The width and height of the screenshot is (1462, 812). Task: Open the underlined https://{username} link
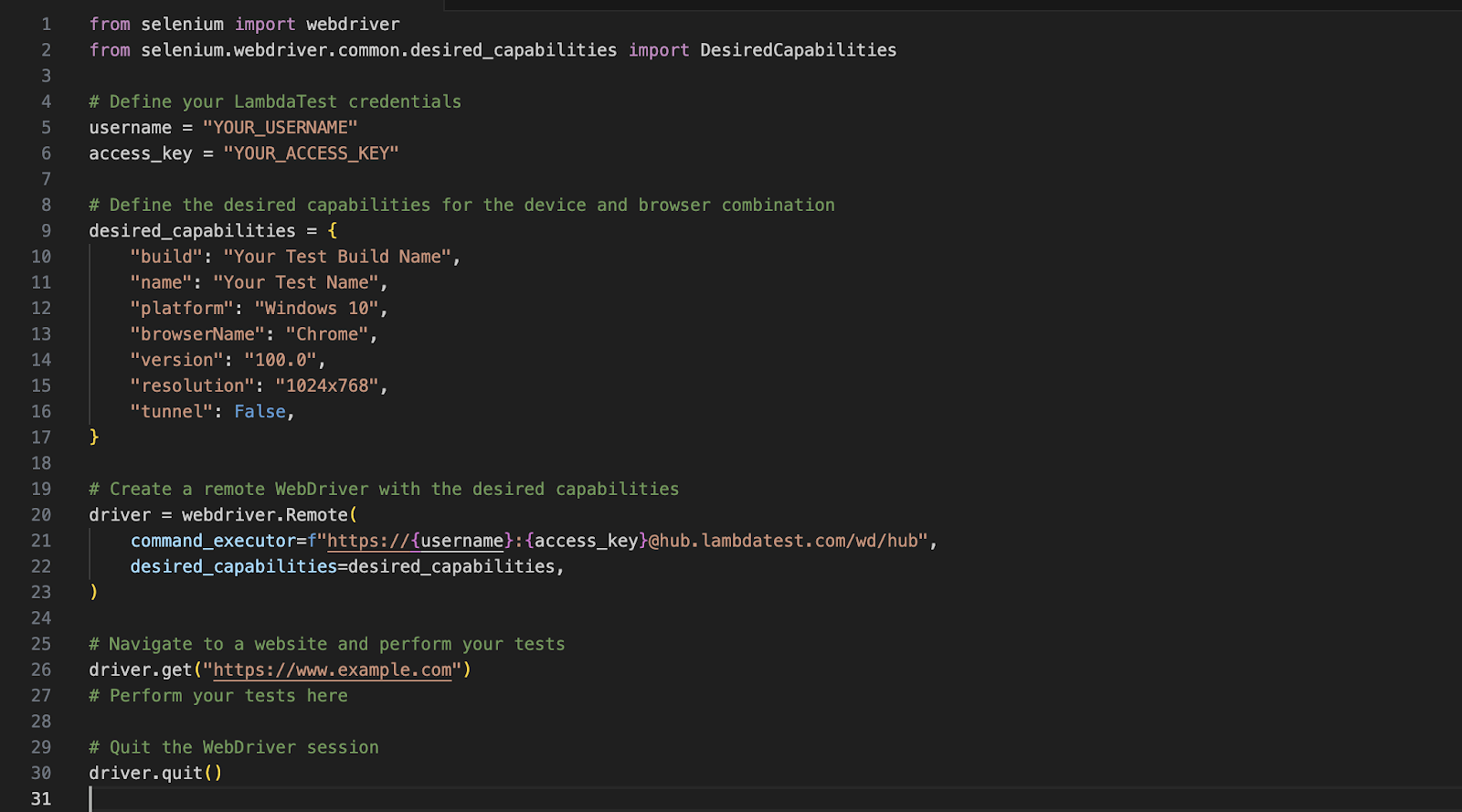point(416,541)
